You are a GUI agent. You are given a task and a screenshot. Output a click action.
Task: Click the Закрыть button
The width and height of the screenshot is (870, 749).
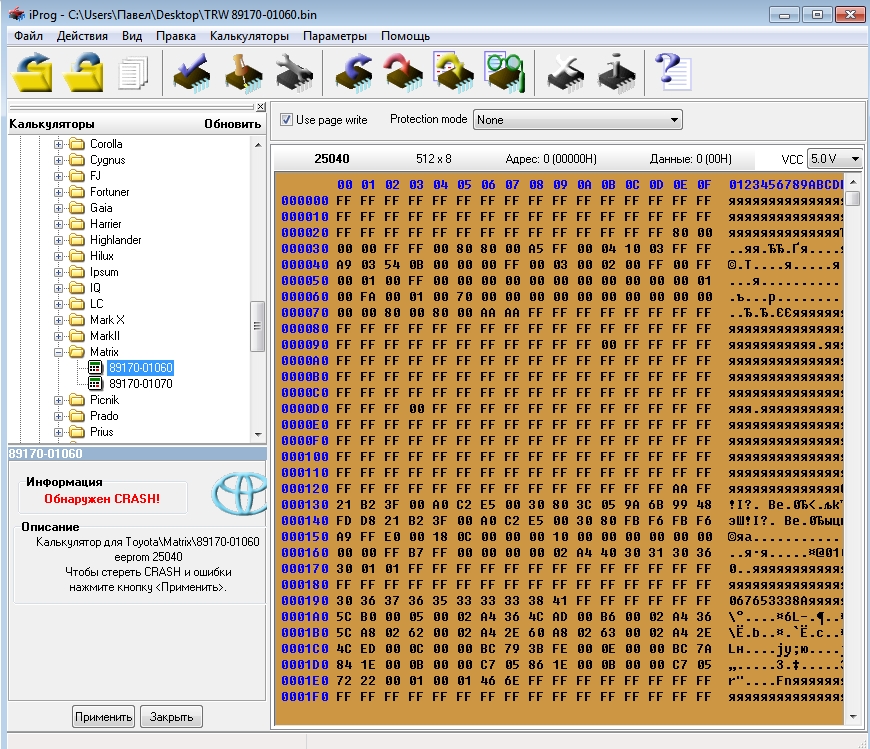(x=171, y=717)
